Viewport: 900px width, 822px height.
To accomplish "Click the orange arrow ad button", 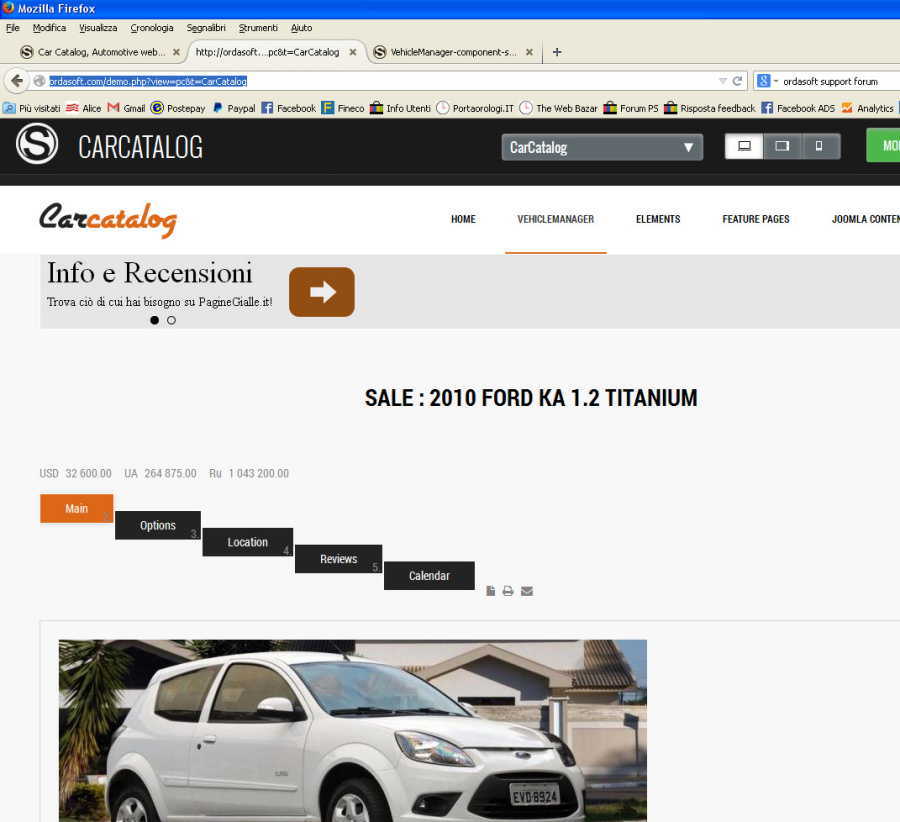I will [321, 292].
